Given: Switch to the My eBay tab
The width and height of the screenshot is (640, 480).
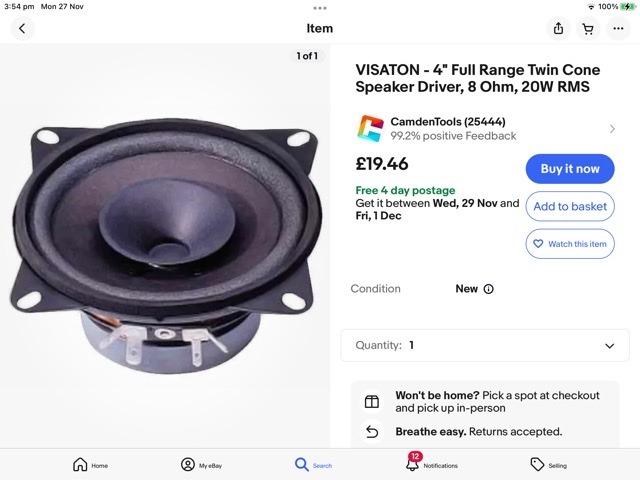Looking at the screenshot, I should pos(201,465).
